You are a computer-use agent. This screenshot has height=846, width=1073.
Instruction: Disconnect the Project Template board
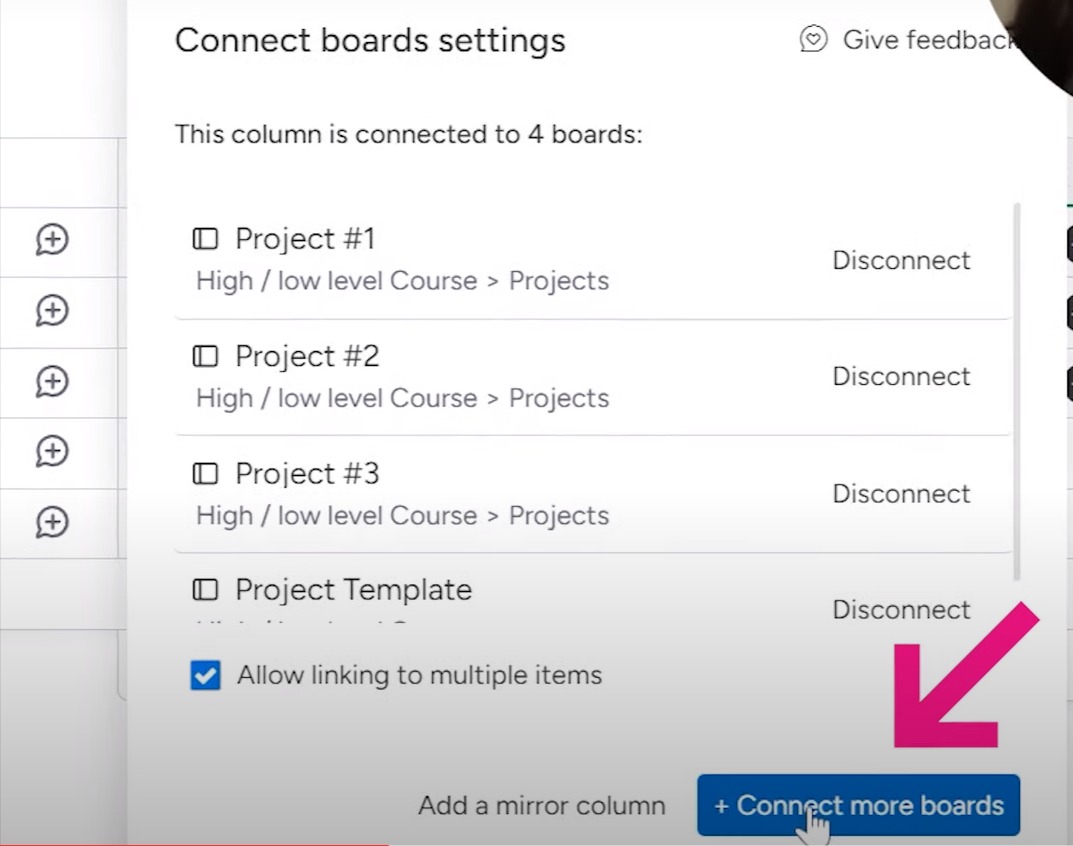(x=900, y=609)
